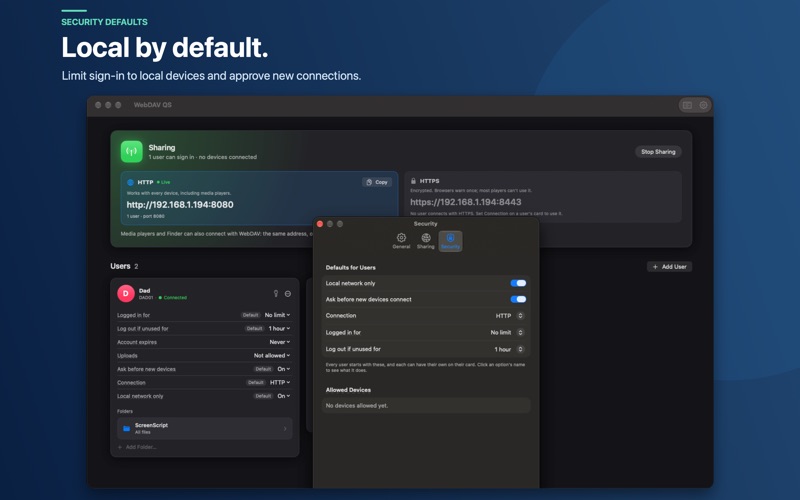Viewport: 800px width, 500px height.
Task: Disable the Local network only default switch
Action: (x=518, y=283)
